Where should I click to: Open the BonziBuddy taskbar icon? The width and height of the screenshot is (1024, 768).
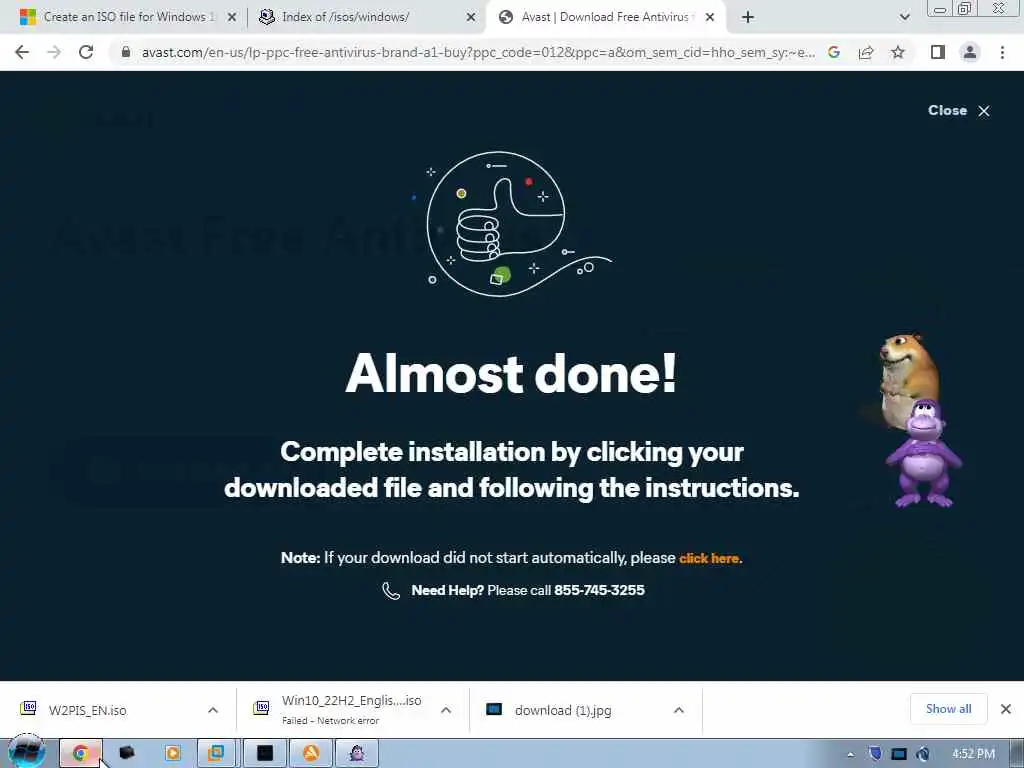357,753
